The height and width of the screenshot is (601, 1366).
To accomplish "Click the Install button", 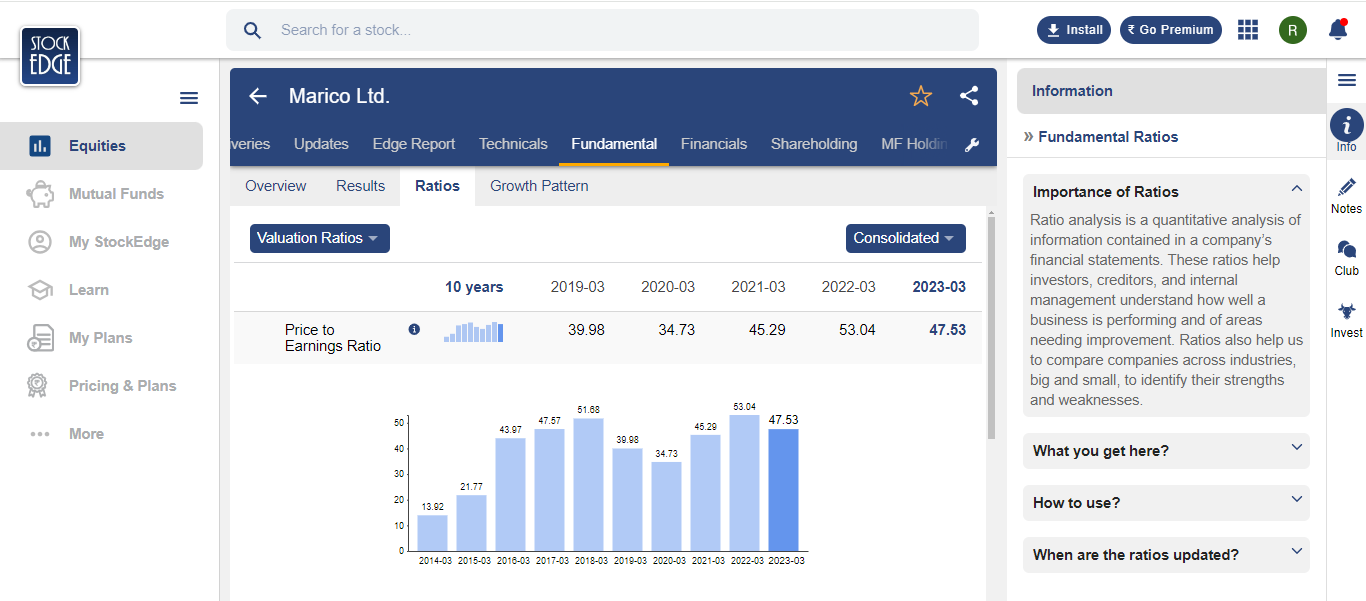I will point(1074,30).
